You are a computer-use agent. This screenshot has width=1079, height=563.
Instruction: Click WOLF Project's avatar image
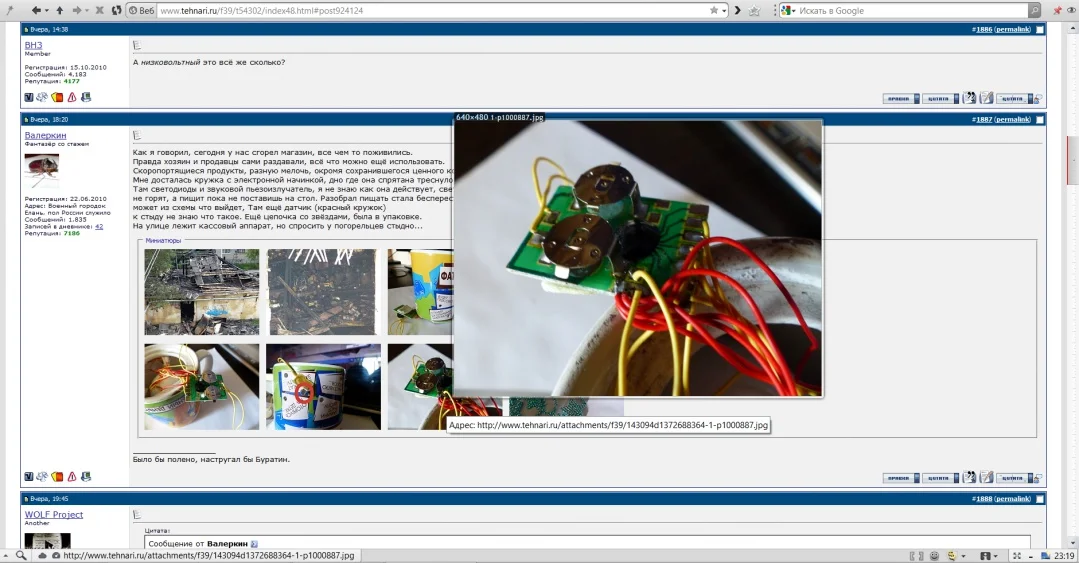pos(47,540)
